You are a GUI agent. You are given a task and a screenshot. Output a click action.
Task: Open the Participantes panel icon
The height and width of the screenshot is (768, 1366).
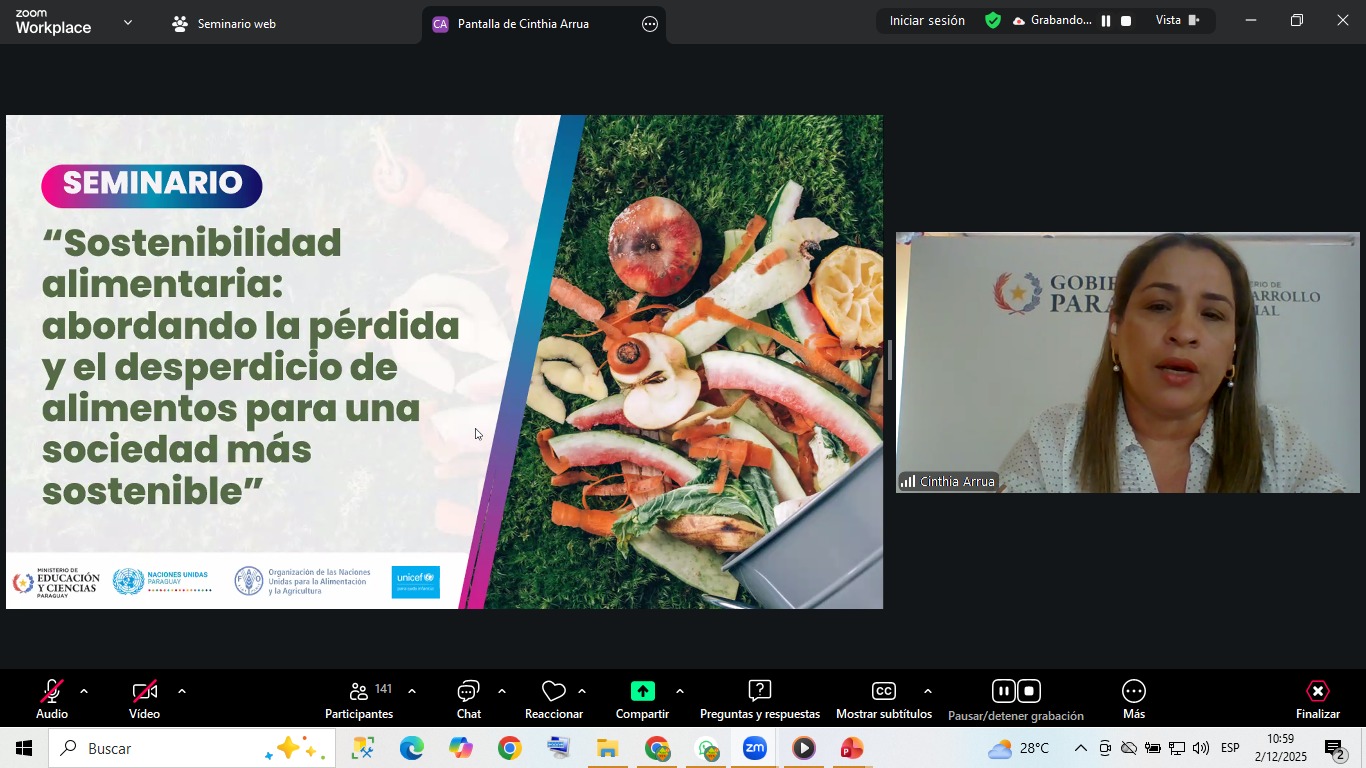358,690
